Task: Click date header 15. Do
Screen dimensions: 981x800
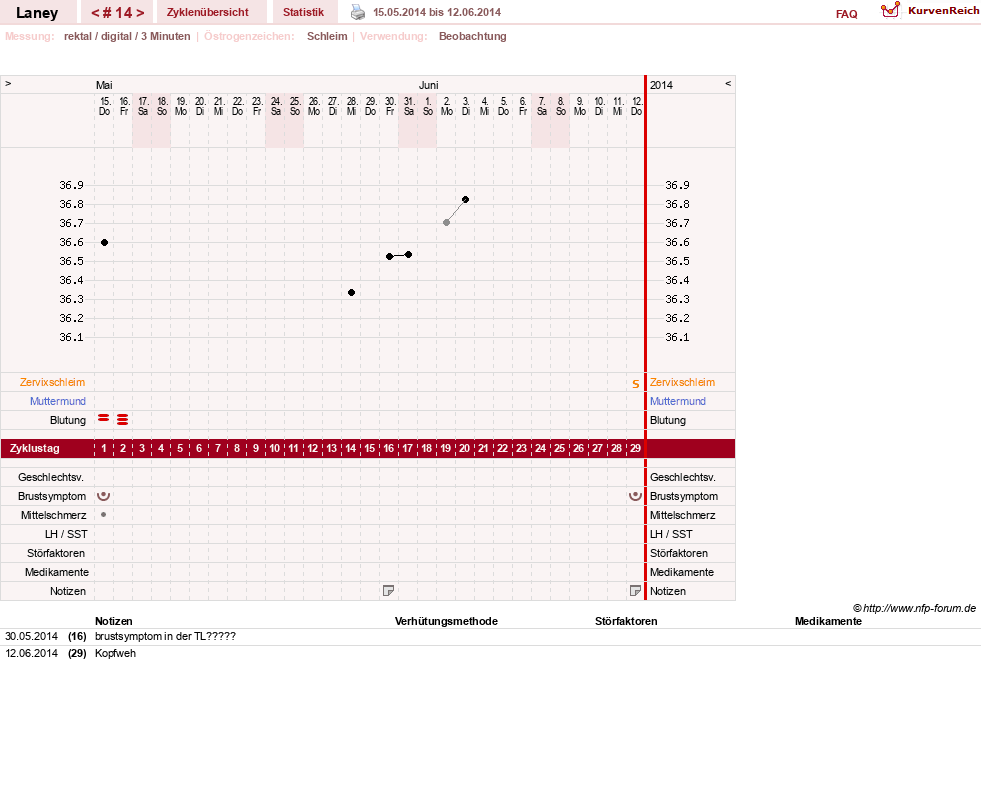Action: [x=104, y=106]
